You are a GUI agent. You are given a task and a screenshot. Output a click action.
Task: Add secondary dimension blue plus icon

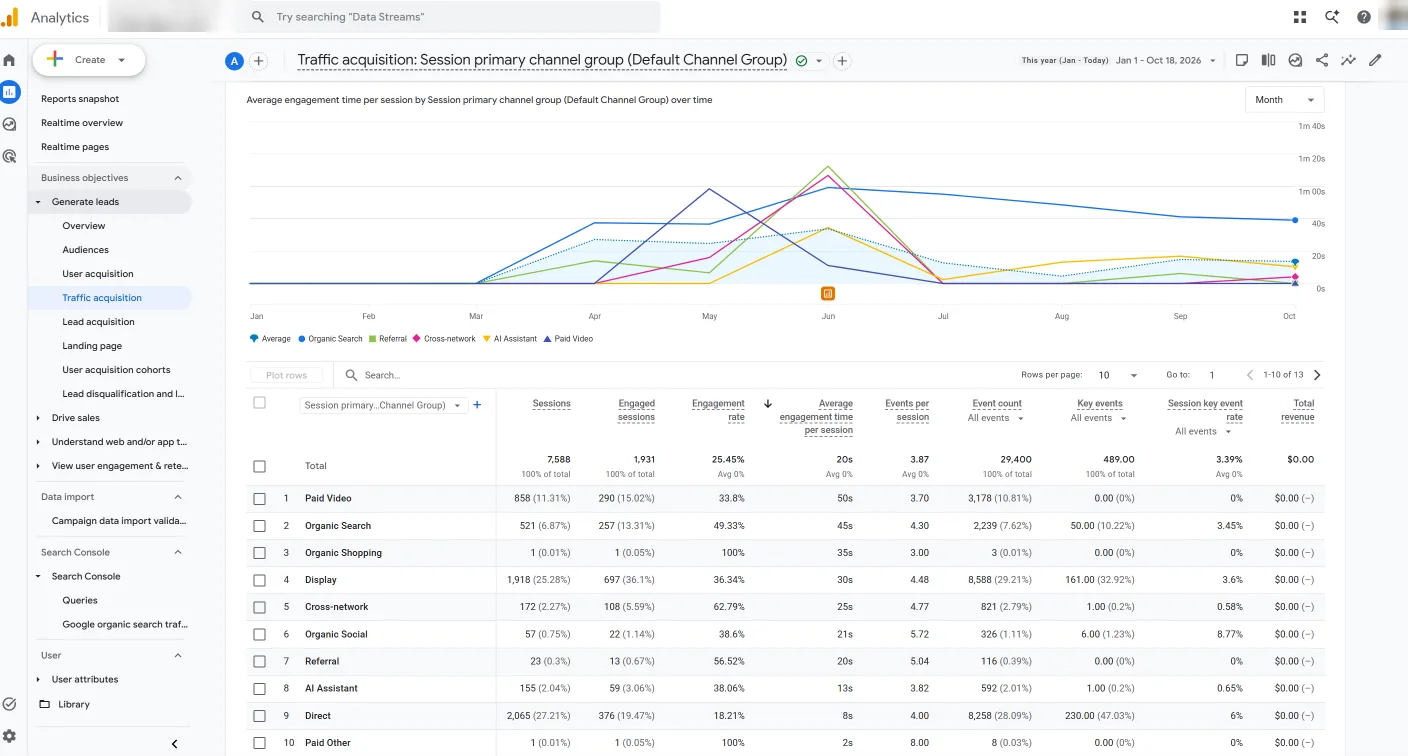click(477, 405)
